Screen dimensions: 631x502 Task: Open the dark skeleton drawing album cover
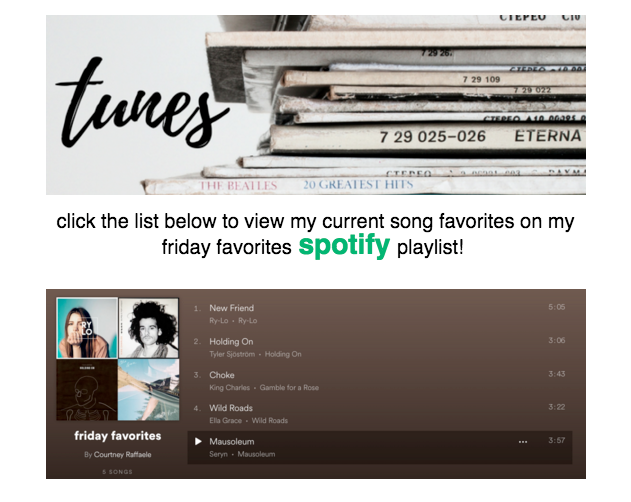click(x=87, y=390)
